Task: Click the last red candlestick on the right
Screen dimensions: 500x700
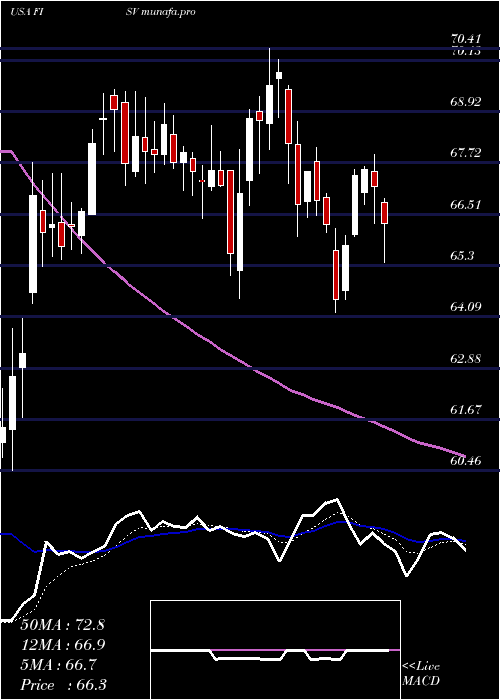Action: pyautogui.click(x=384, y=213)
